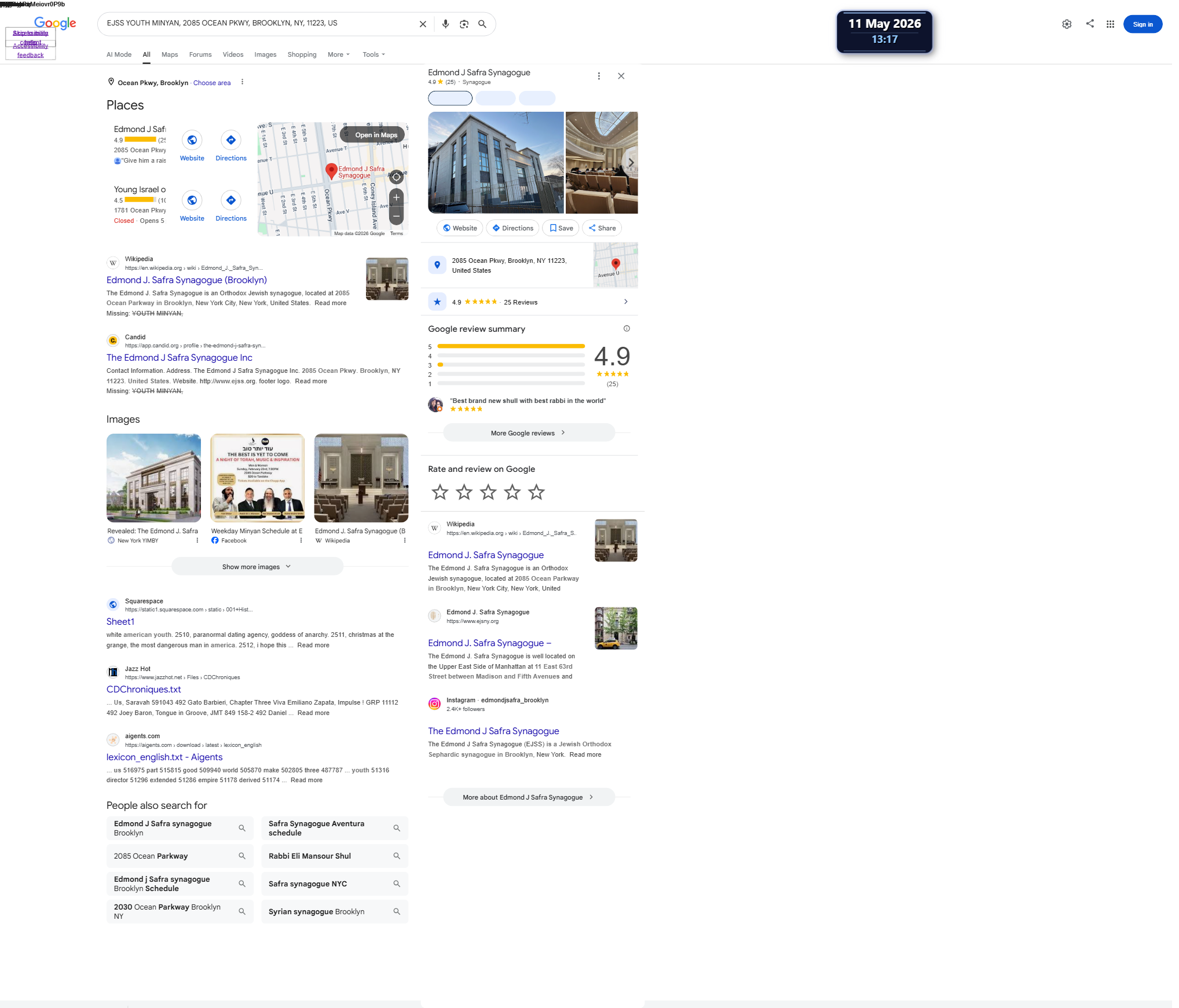Click the 3-star rating bar
The image size is (1179, 1008).
point(511,365)
